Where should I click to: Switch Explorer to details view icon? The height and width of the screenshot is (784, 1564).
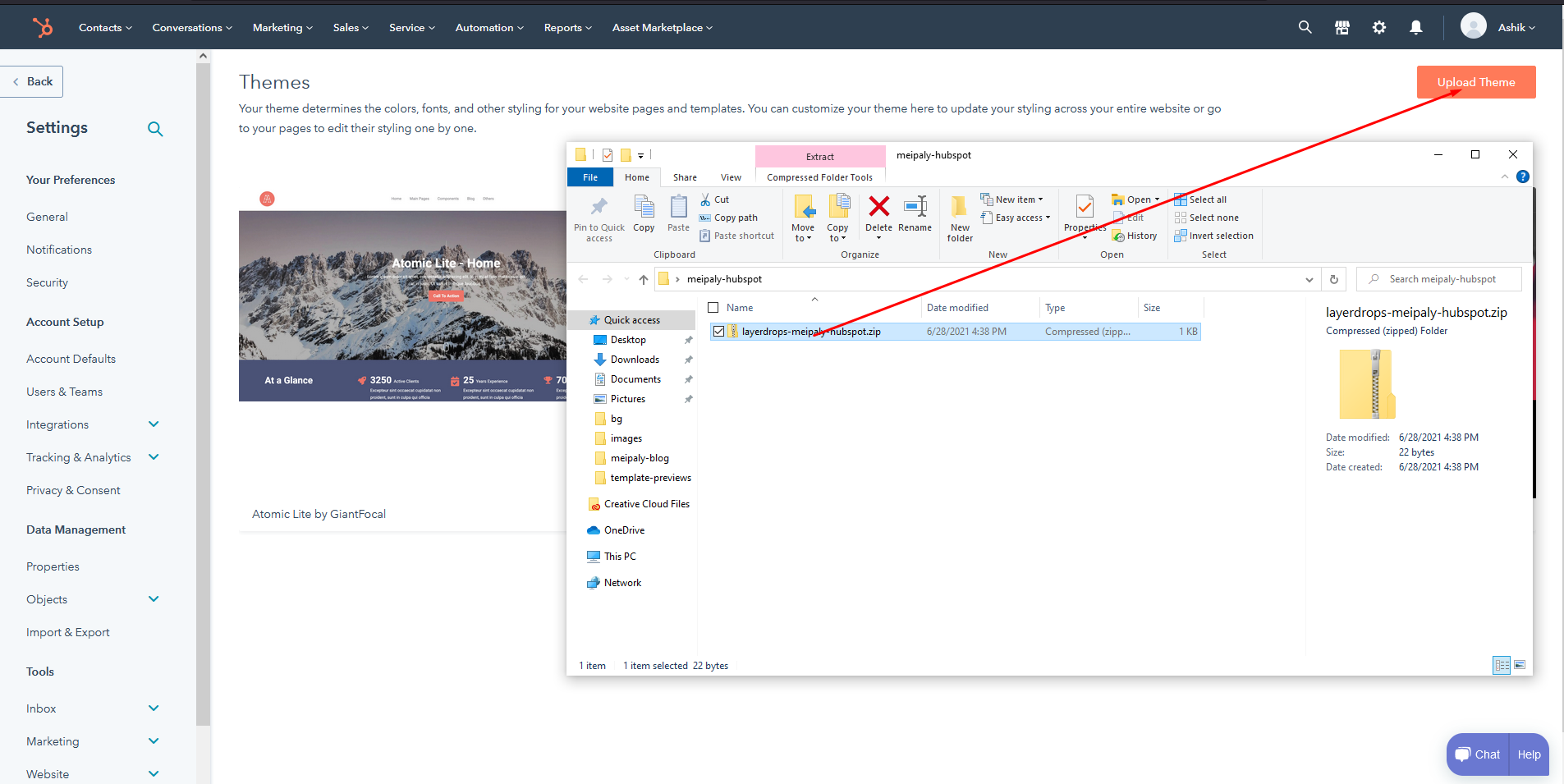[x=1502, y=665]
